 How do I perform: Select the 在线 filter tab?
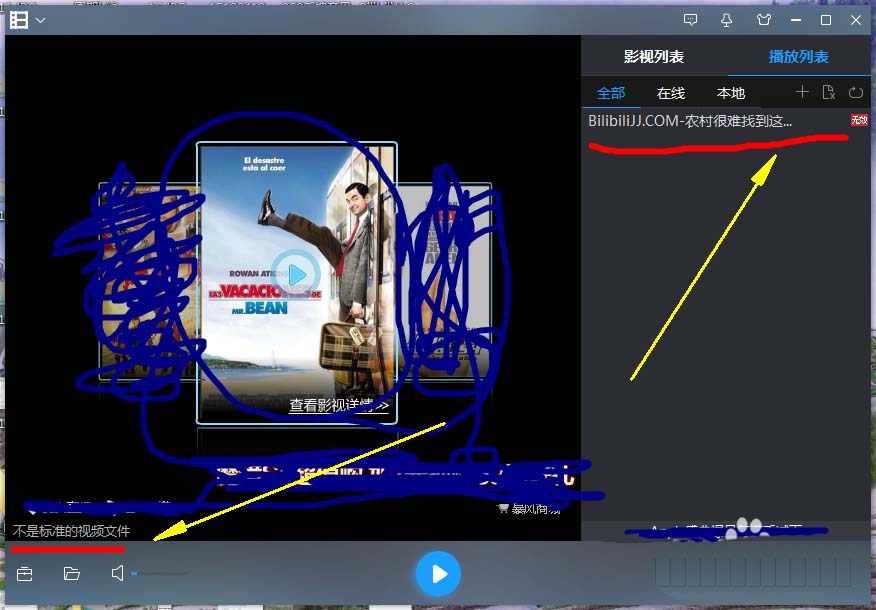(x=671, y=93)
